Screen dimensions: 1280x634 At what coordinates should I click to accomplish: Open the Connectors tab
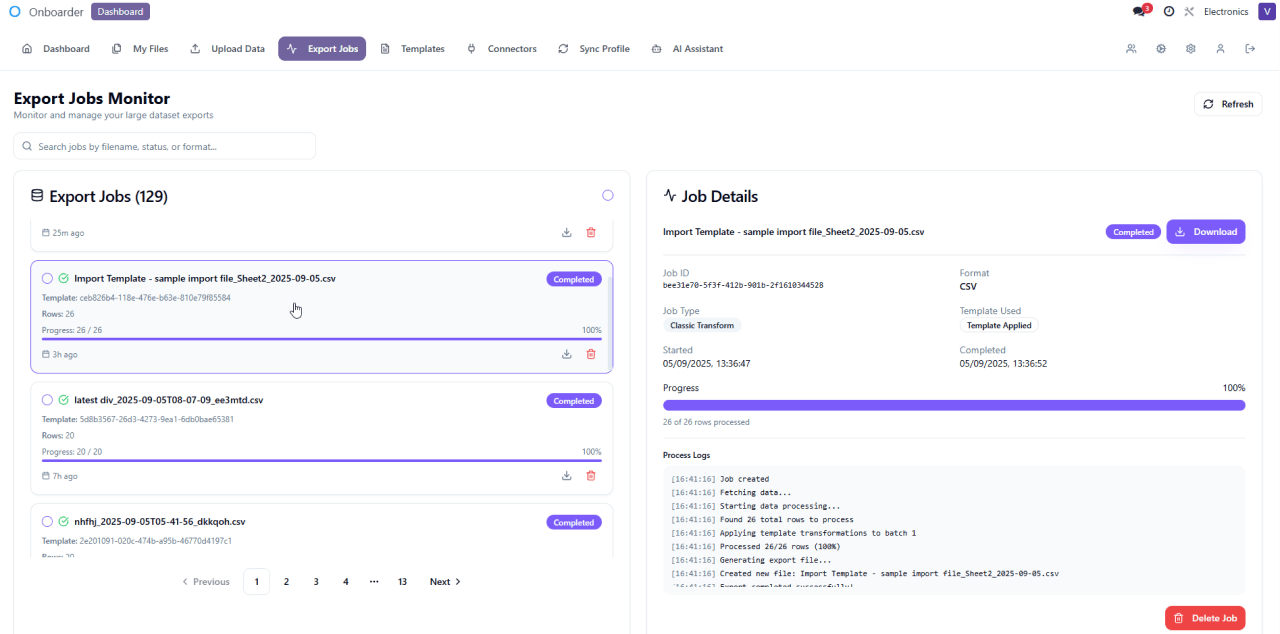pyautogui.click(x=501, y=48)
